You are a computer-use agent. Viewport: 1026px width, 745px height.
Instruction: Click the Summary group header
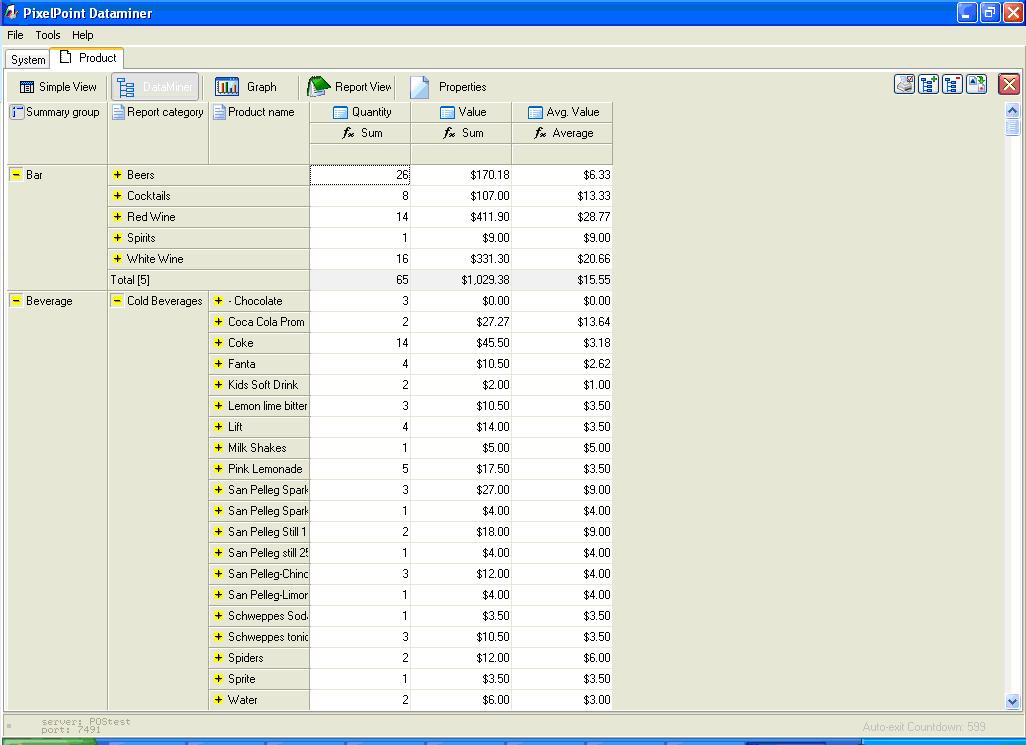pos(56,112)
